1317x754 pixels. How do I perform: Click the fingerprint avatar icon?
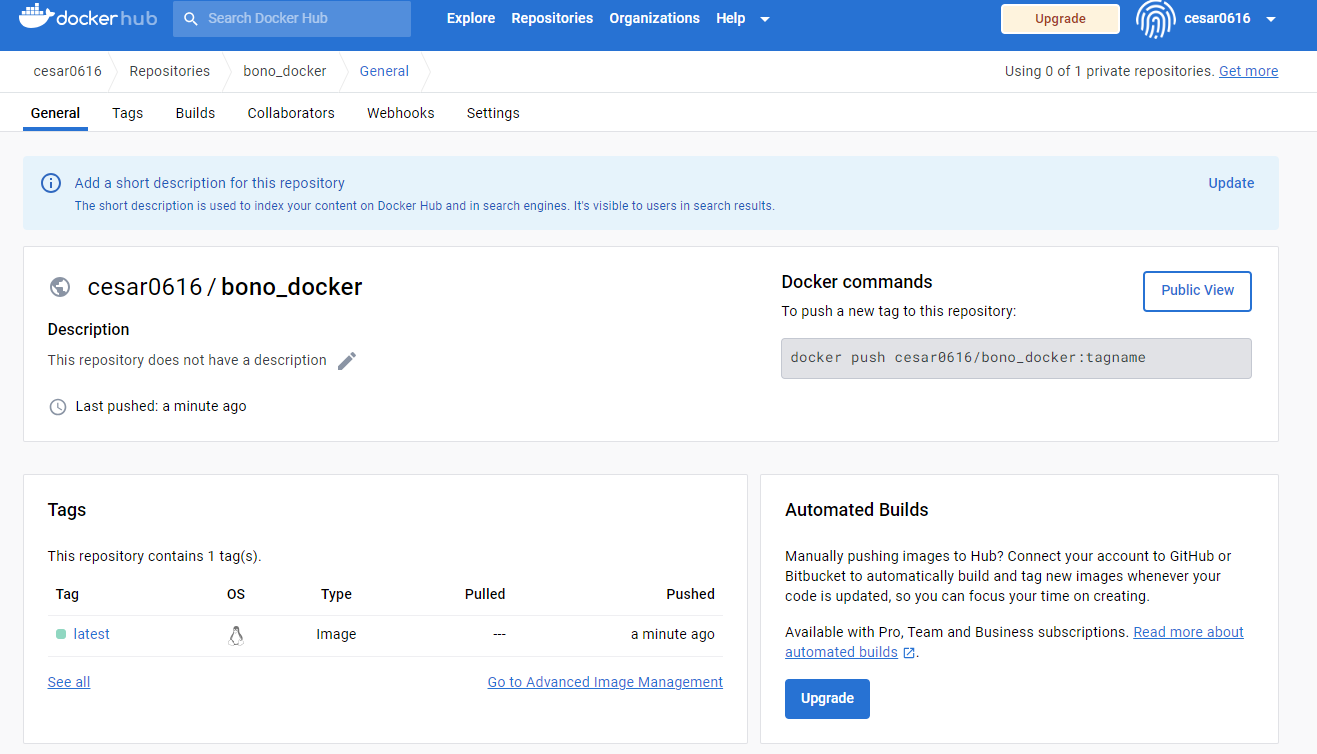point(1155,19)
